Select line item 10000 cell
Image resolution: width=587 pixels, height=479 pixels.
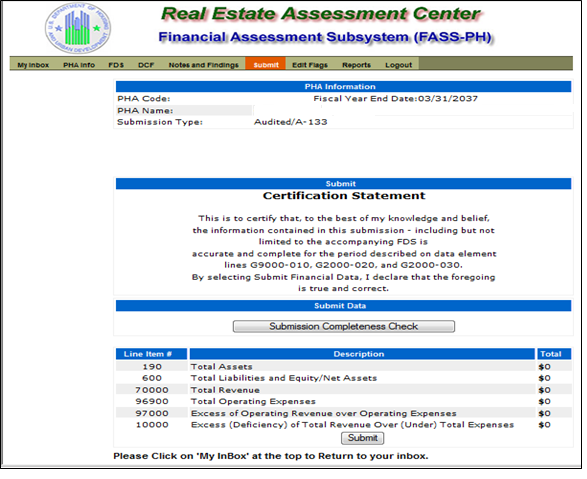click(152, 425)
